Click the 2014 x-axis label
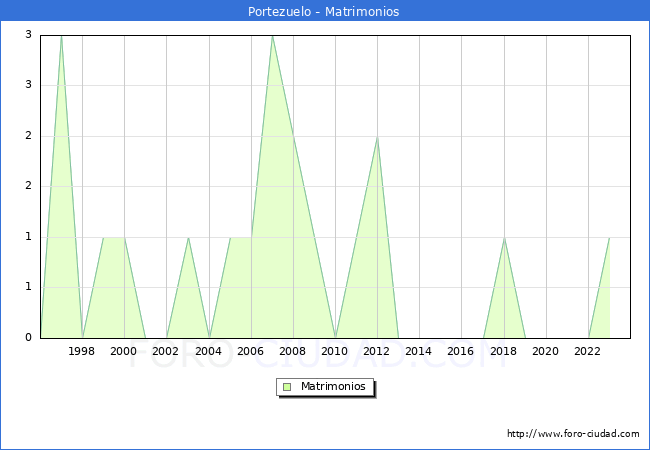This screenshot has width=650, height=450. 419,351
